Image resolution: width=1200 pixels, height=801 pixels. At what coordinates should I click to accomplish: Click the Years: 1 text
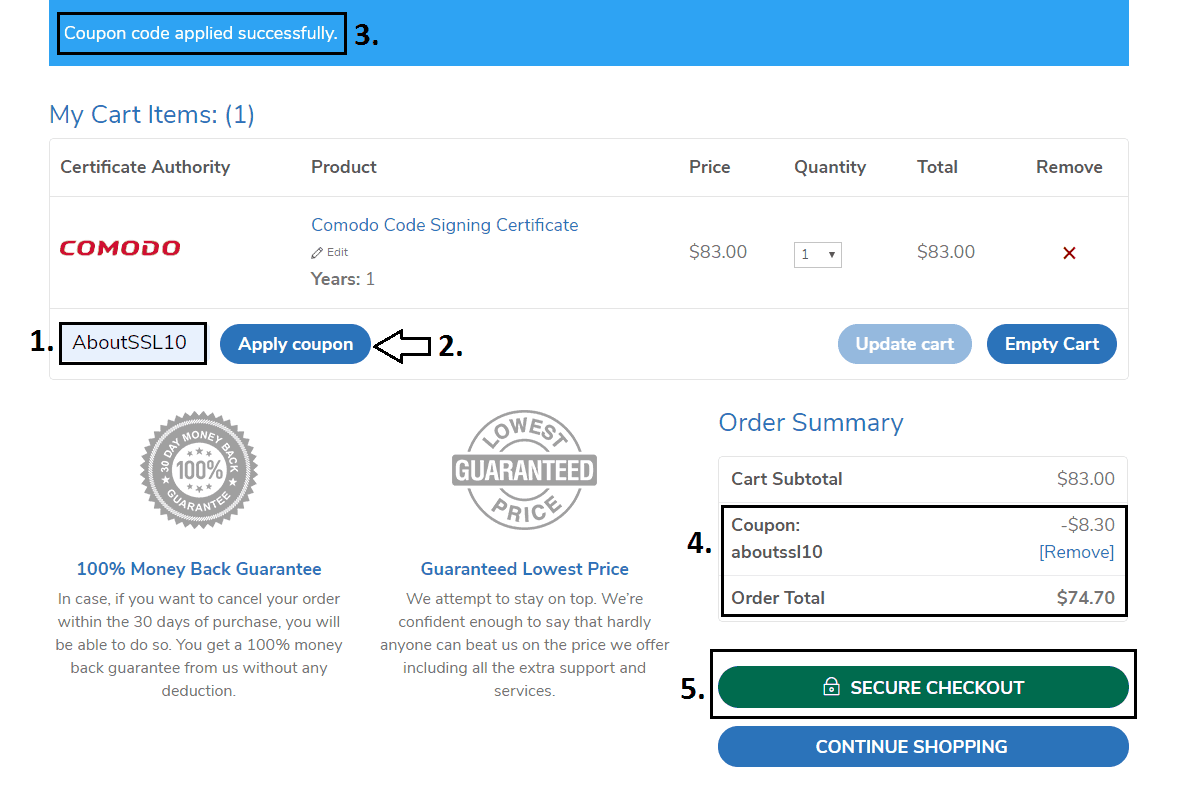click(343, 279)
